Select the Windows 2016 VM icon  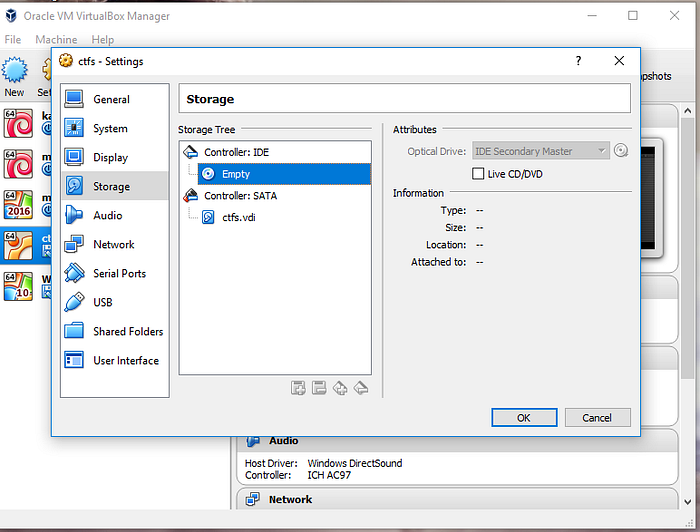click(18, 205)
